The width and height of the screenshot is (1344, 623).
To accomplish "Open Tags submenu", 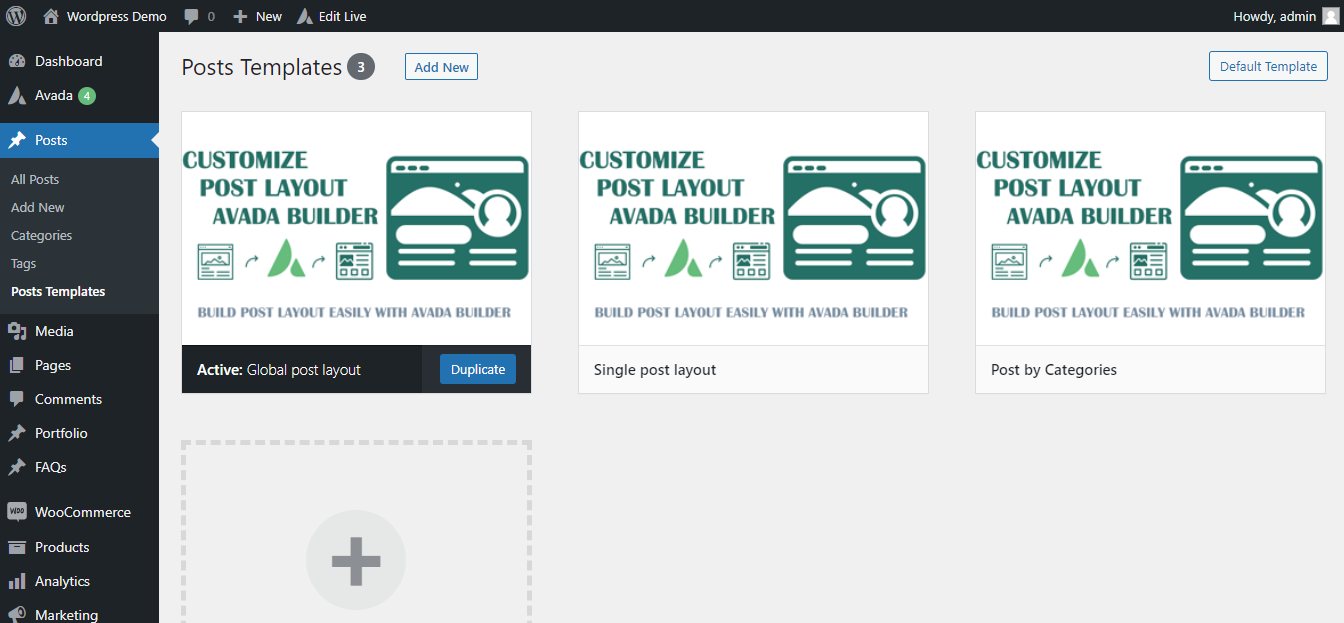I will coord(24,263).
